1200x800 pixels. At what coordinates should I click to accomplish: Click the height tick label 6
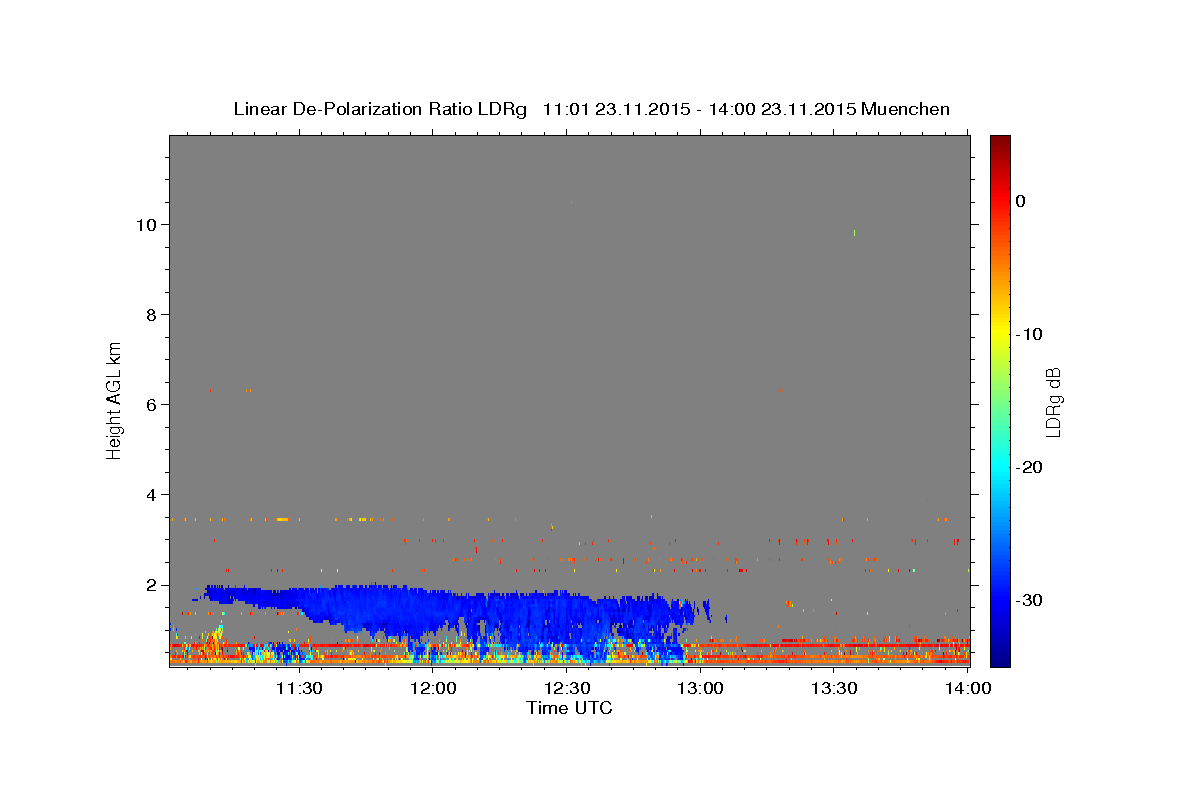point(153,405)
